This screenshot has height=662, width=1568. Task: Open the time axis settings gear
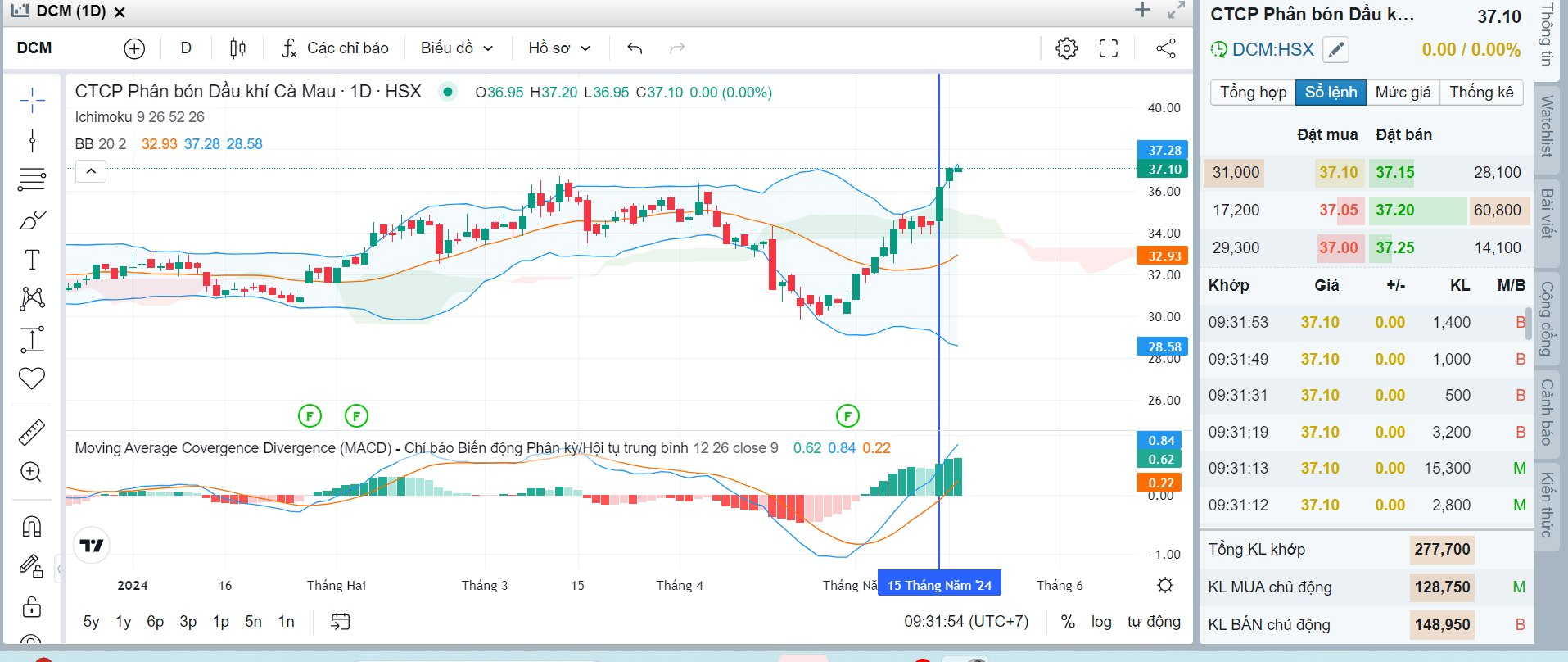1165,585
